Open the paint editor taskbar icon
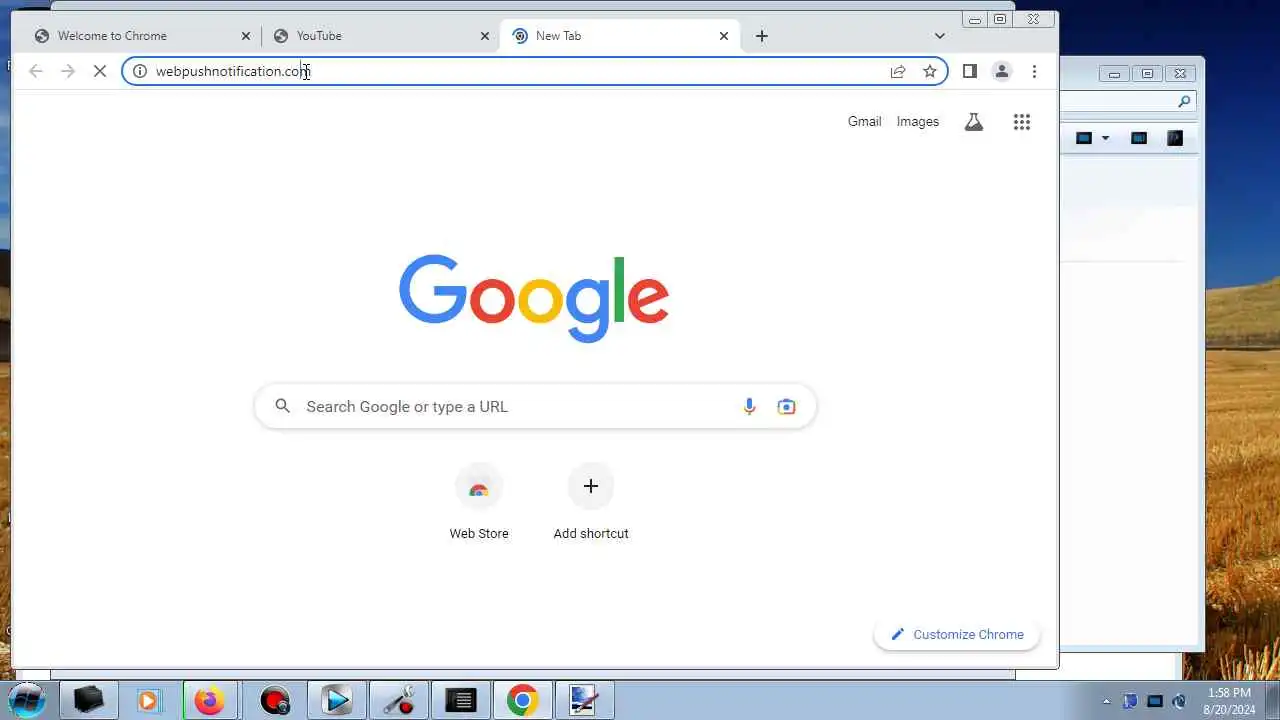Screen dimensions: 1280x720 [x=584, y=701]
